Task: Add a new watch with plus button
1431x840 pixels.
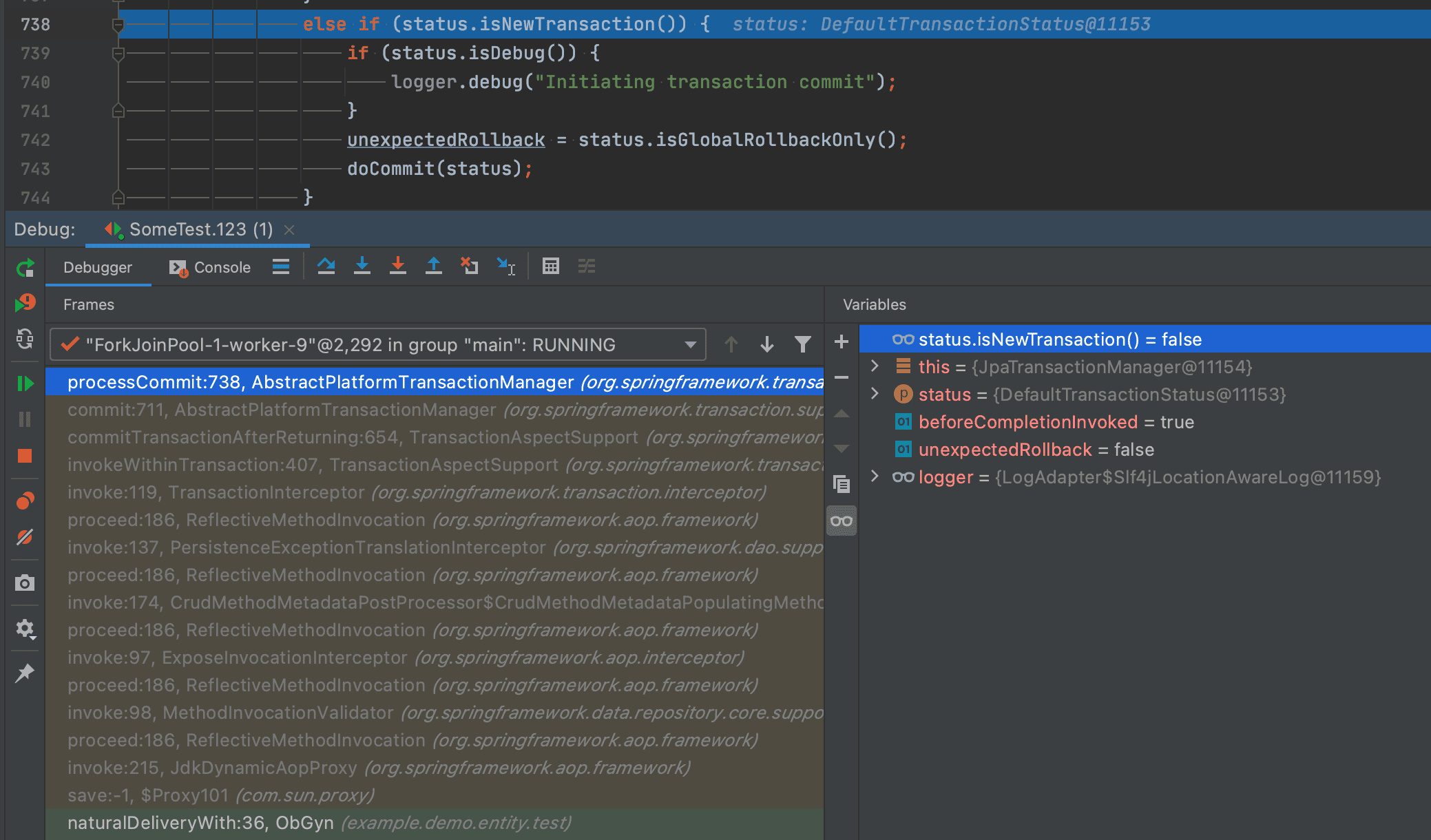Action: point(841,342)
